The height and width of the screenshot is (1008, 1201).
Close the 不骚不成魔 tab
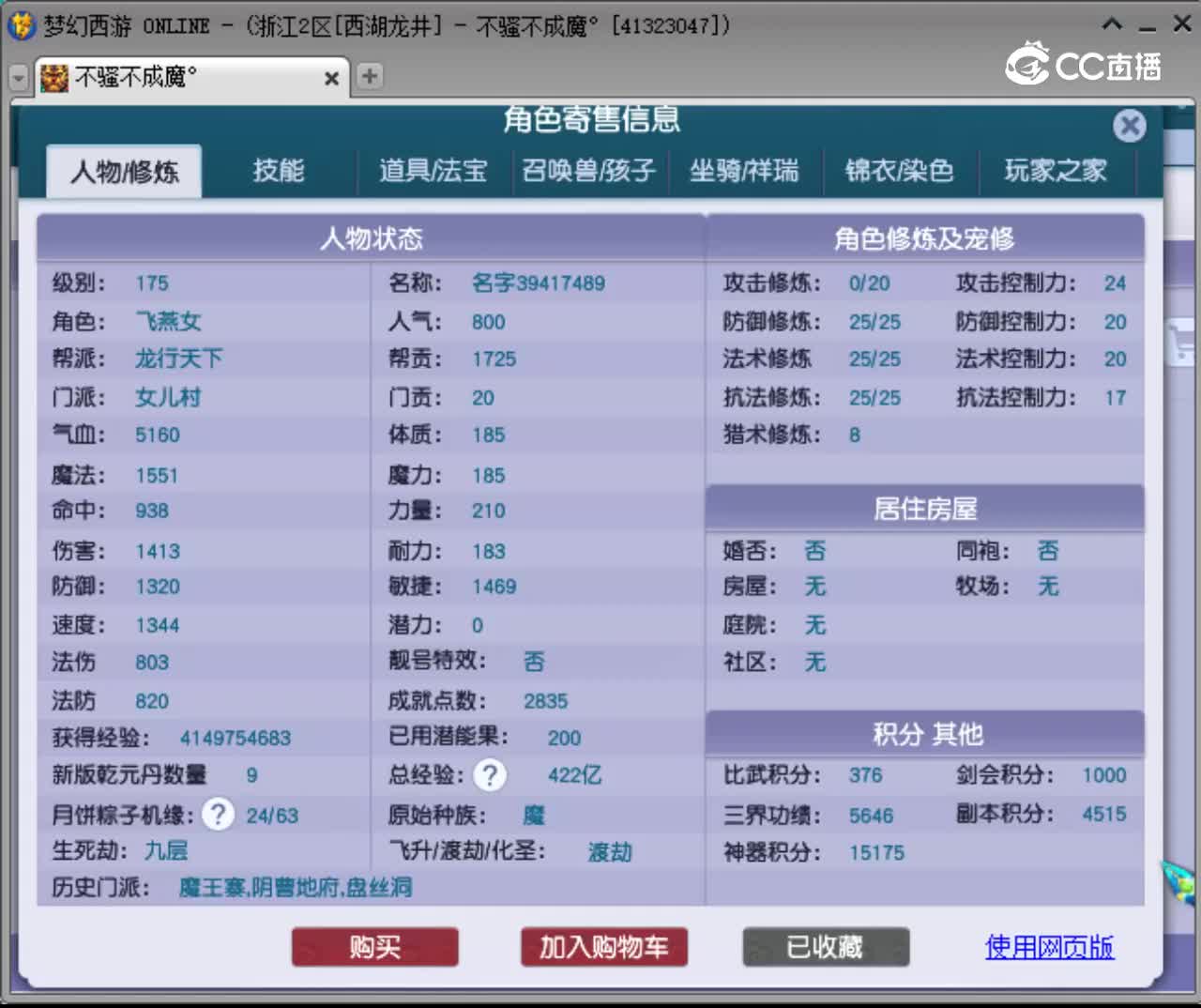point(331,79)
